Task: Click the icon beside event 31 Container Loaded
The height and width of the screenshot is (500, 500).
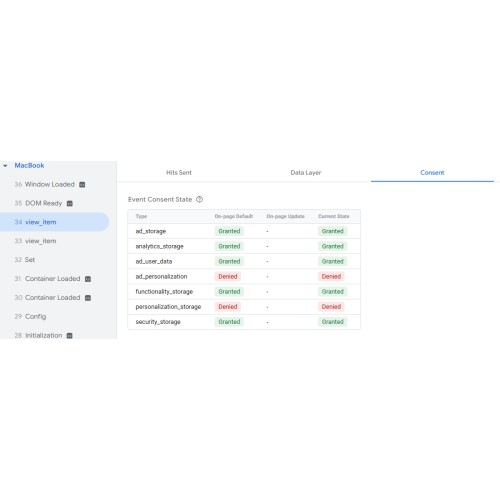Action: click(88, 279)
